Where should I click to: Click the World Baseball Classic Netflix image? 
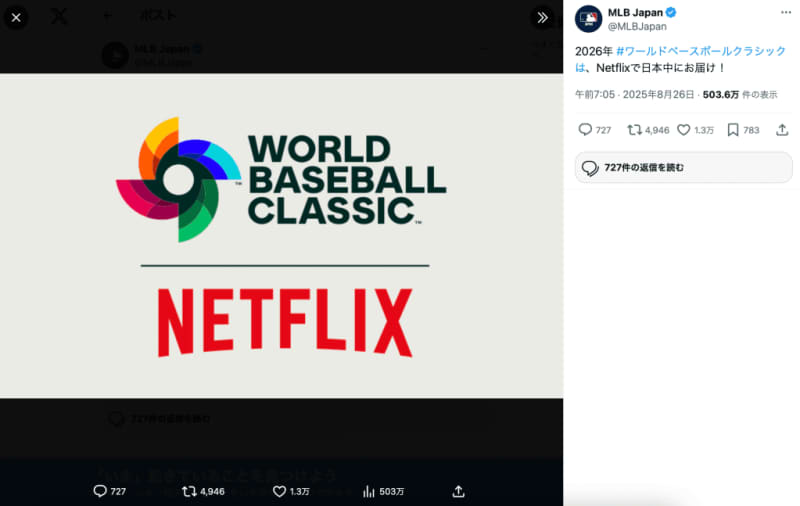tap(281, 236)
